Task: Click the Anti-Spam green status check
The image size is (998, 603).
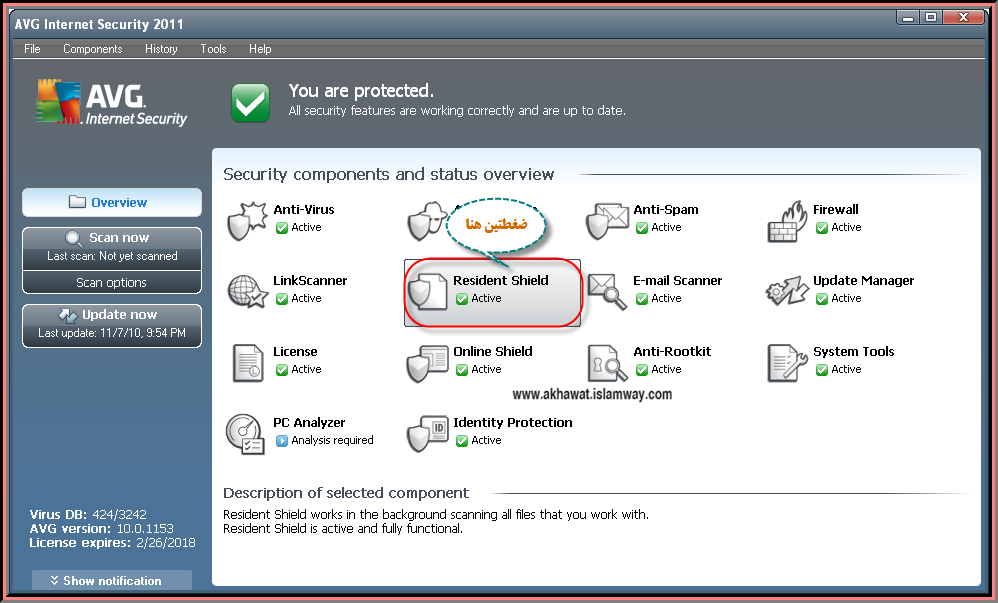Action: click(x=642, y=227)
